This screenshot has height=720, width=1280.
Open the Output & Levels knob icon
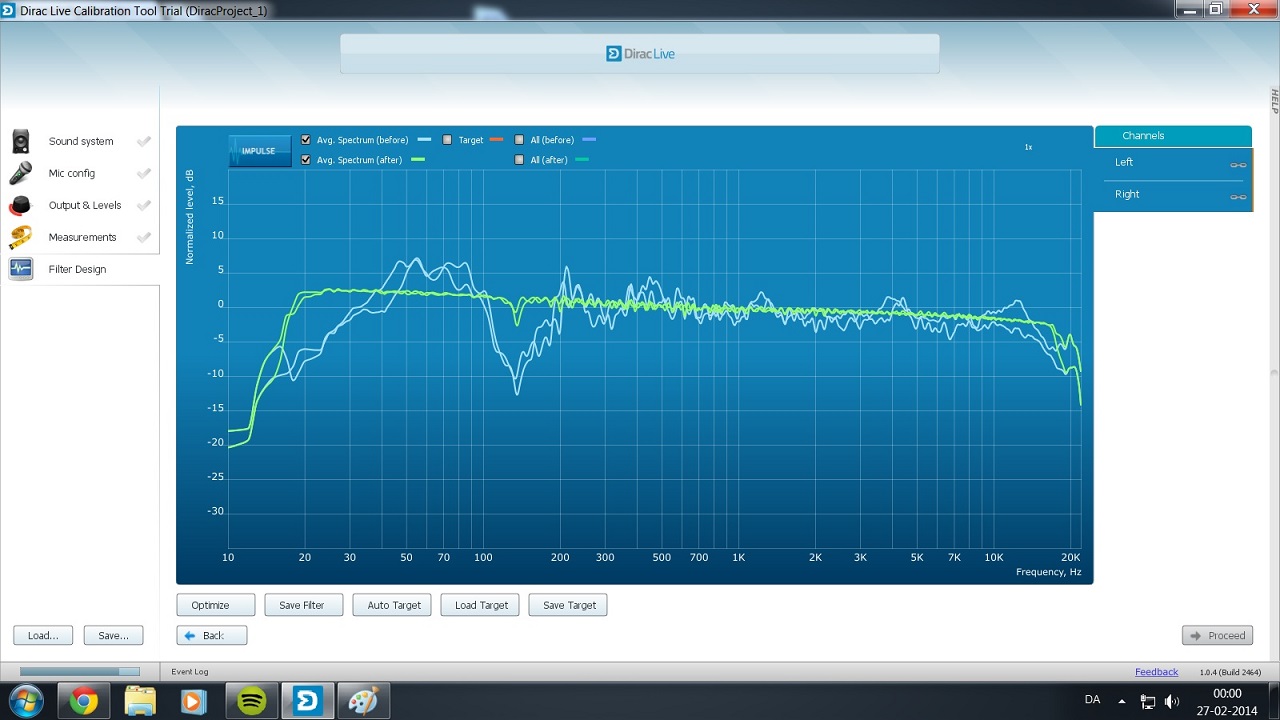click(x=21, y=205)
